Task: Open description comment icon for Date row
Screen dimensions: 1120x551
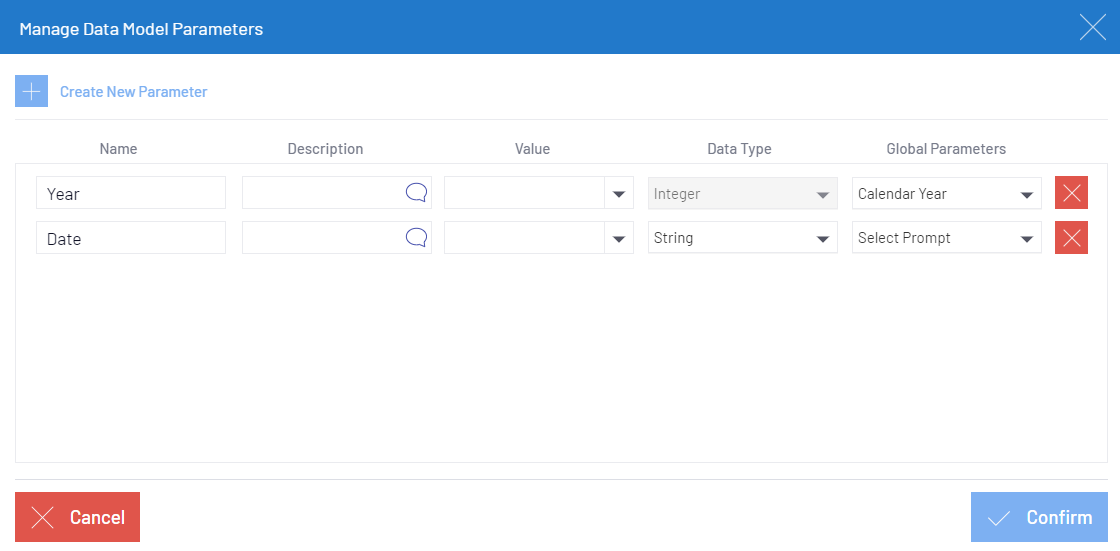Action: tap(416, 238)
